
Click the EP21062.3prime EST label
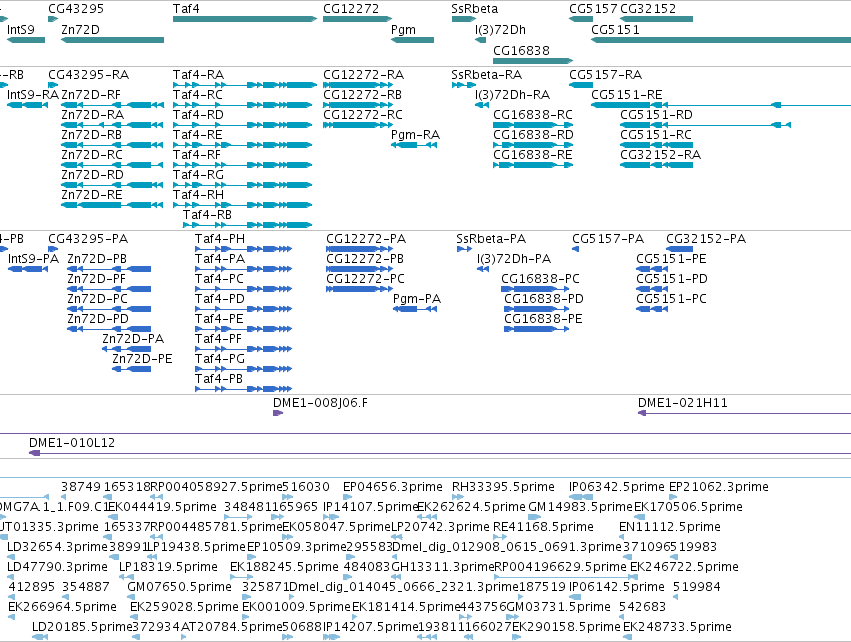pyautogui.click(x=719, y=487)
